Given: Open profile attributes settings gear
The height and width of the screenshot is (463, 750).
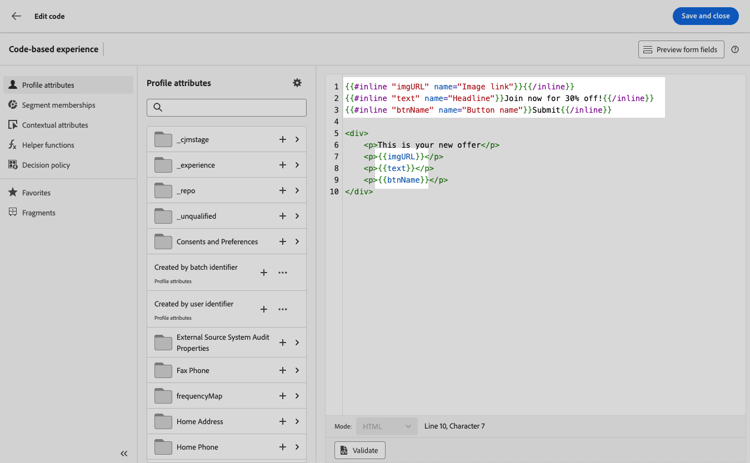Looking at the screenshot, I should [x=297, y=83].
